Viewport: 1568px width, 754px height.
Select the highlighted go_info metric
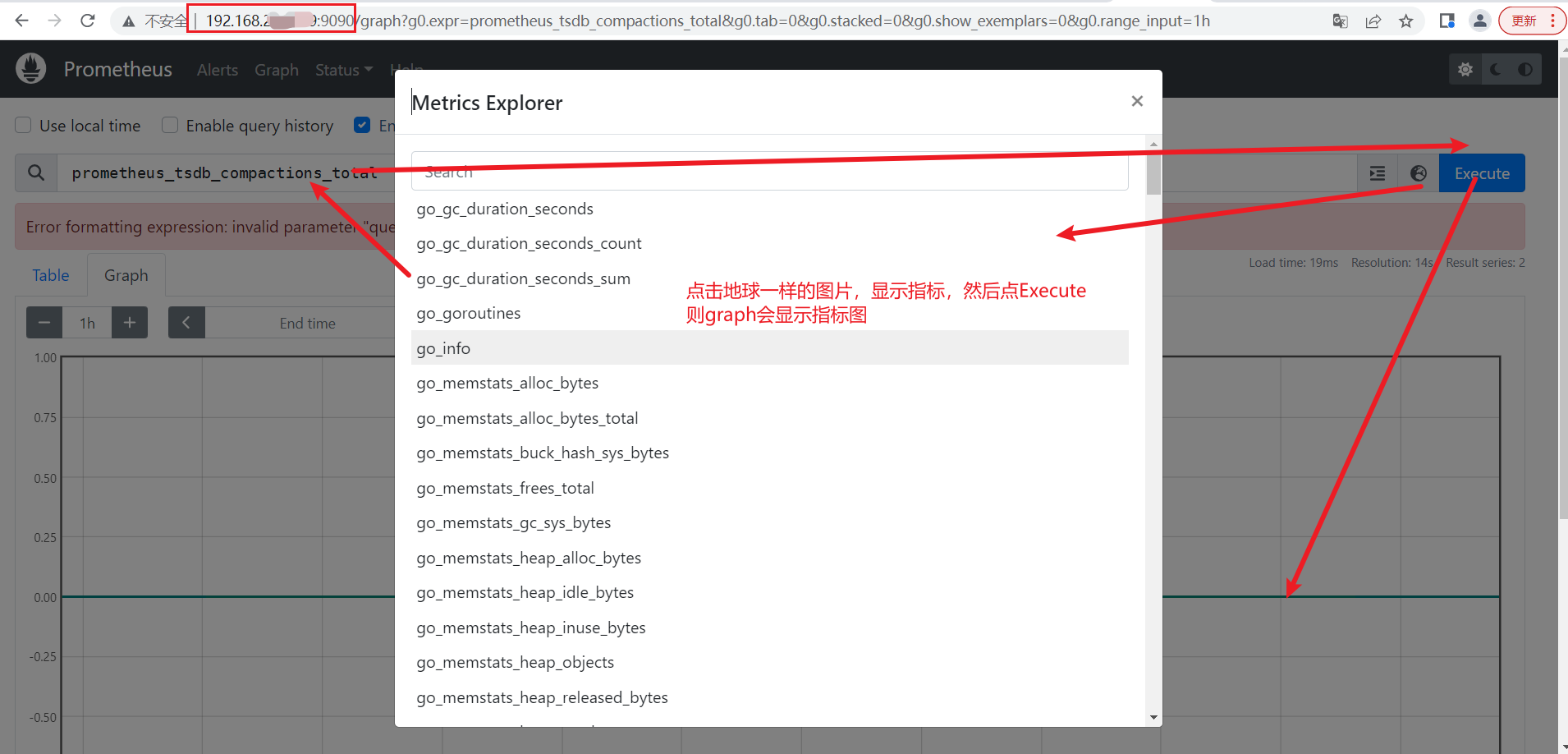pos(770,348)
